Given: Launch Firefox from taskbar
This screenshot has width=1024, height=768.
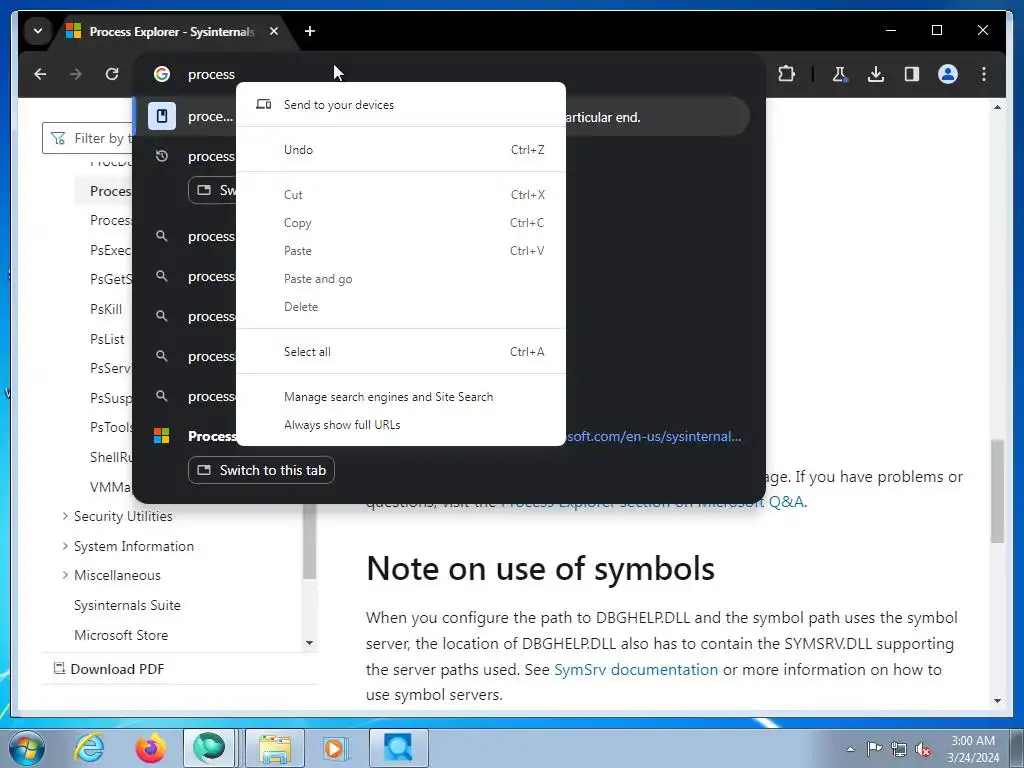Looking at the screenshot, I should click(x=150, y=748).
